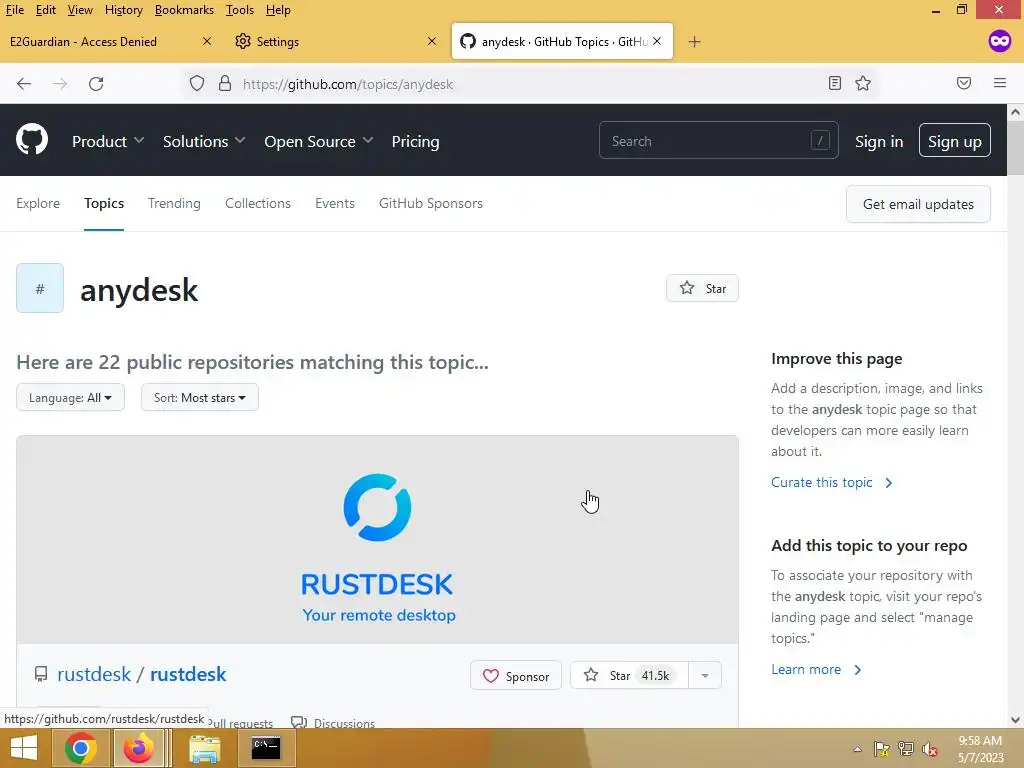Open the Firefox hamburger menu
1024x768 pixels.
(x=1000, y=83)
